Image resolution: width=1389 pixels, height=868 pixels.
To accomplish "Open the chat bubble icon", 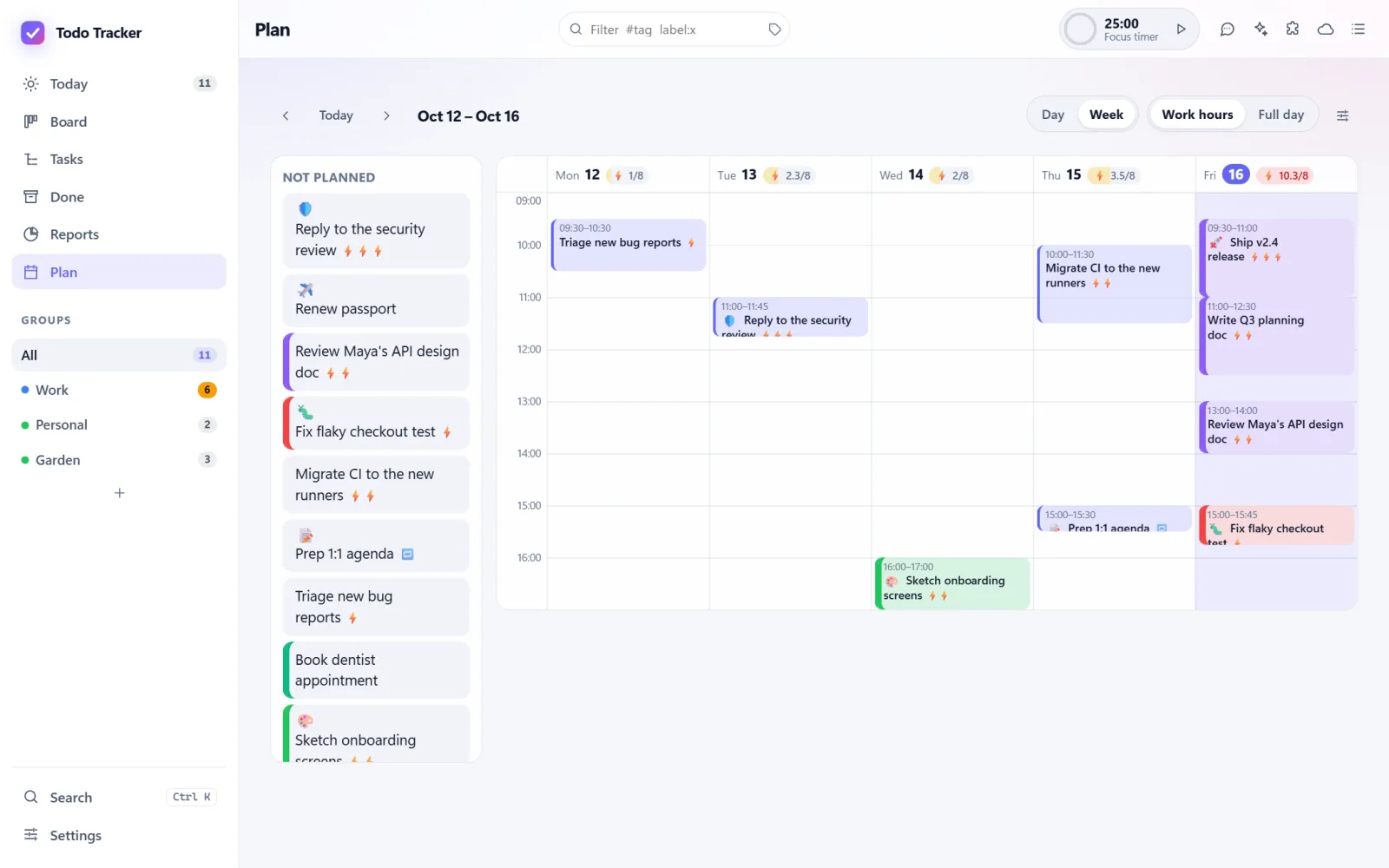I will pyautogui.click(x=1227, y=30).
